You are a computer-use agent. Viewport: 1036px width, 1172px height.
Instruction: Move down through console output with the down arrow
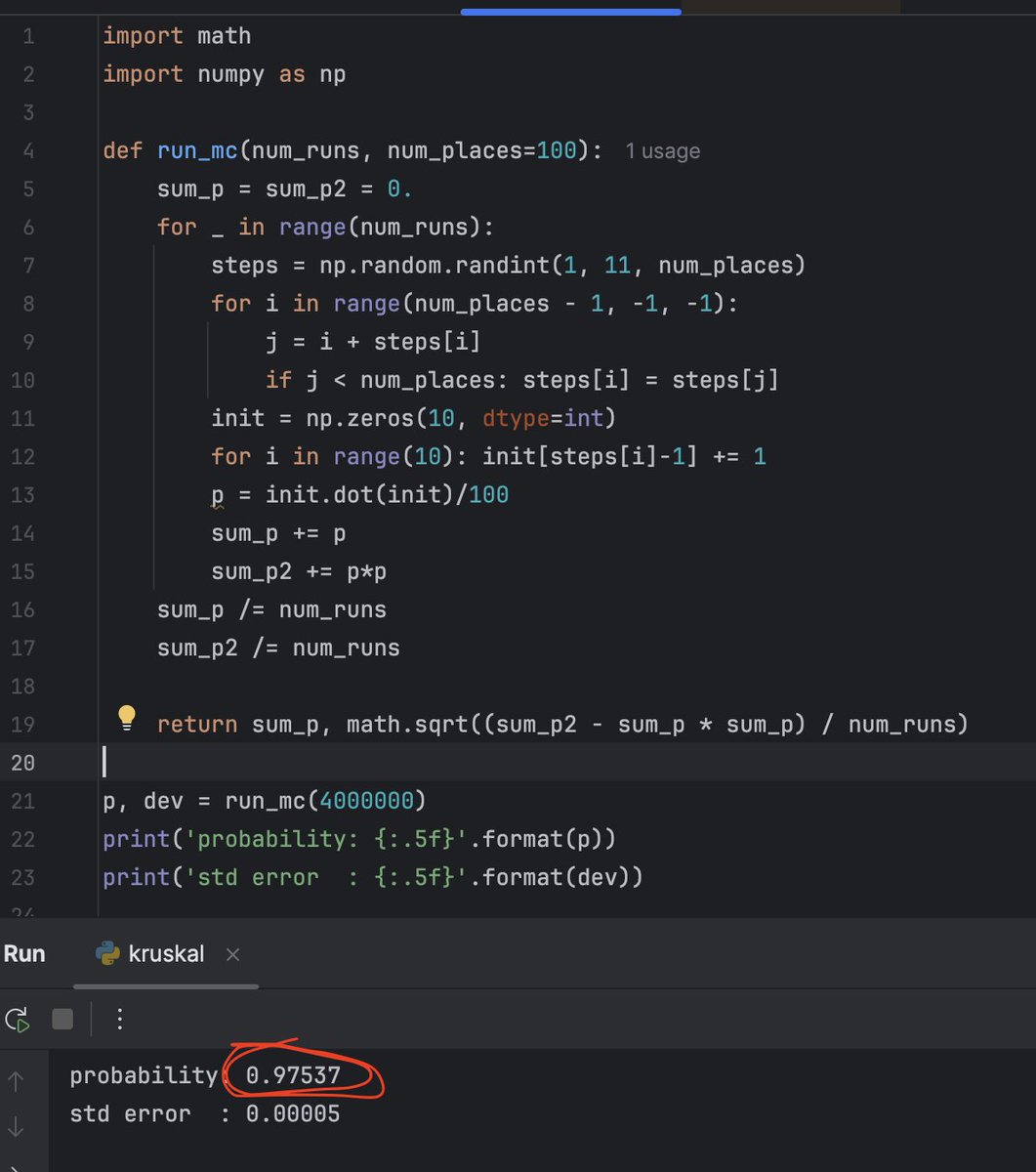[18, 1121]
